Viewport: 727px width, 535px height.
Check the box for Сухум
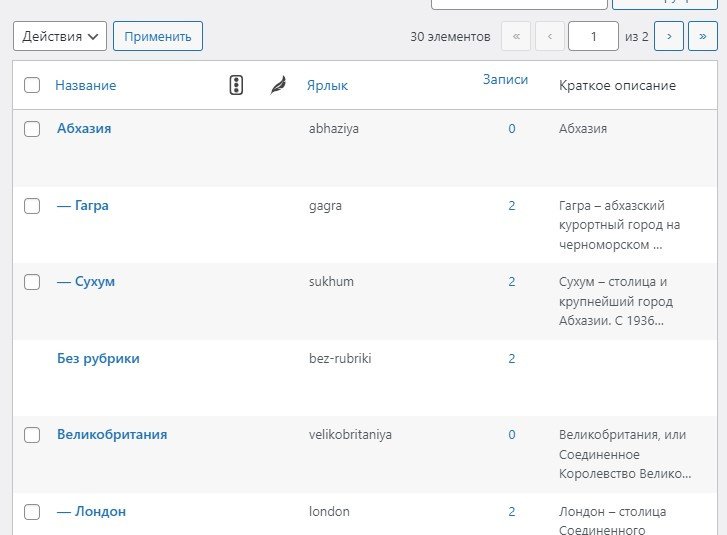[x=32, y=282]
